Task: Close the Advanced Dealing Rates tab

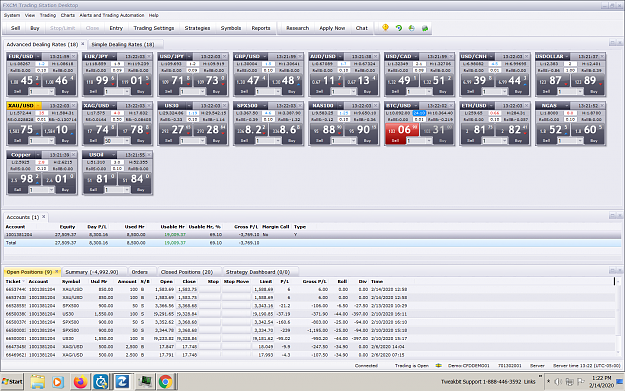Action: pyautogui.click(x=83, y=44)
